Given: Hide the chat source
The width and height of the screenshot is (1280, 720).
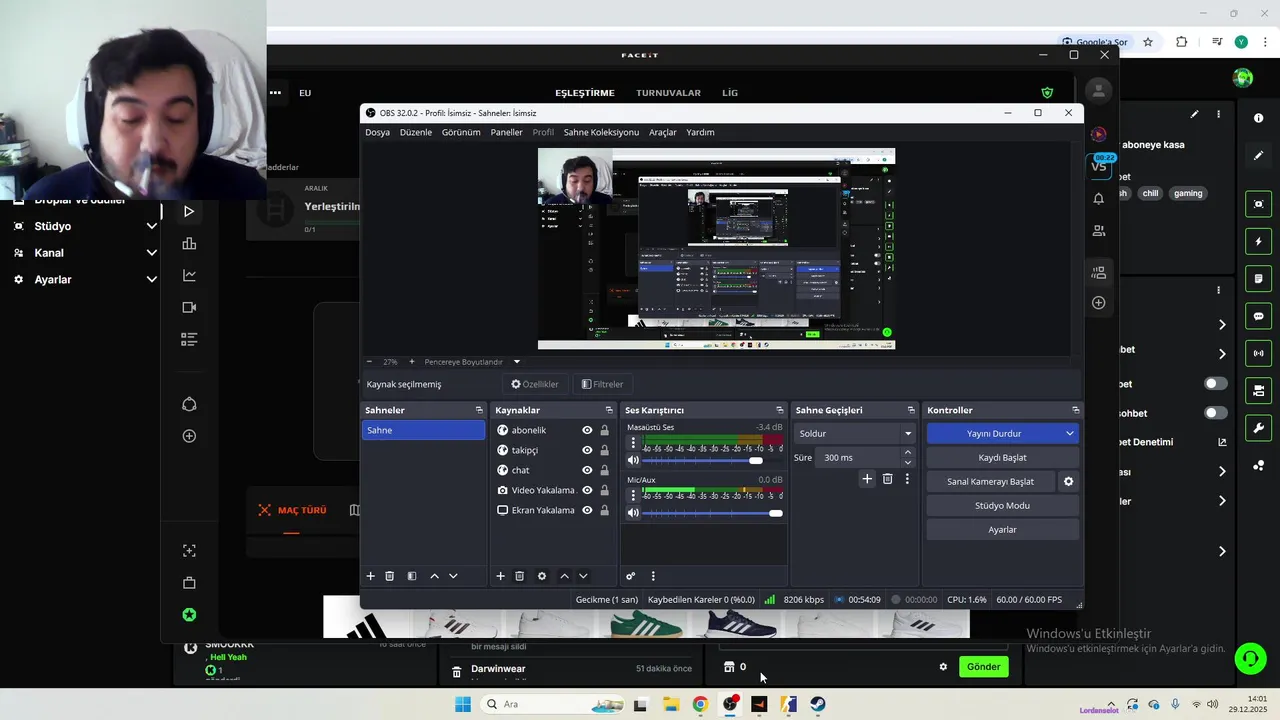Looking at the screenshot, I should [x=587, y=470].
